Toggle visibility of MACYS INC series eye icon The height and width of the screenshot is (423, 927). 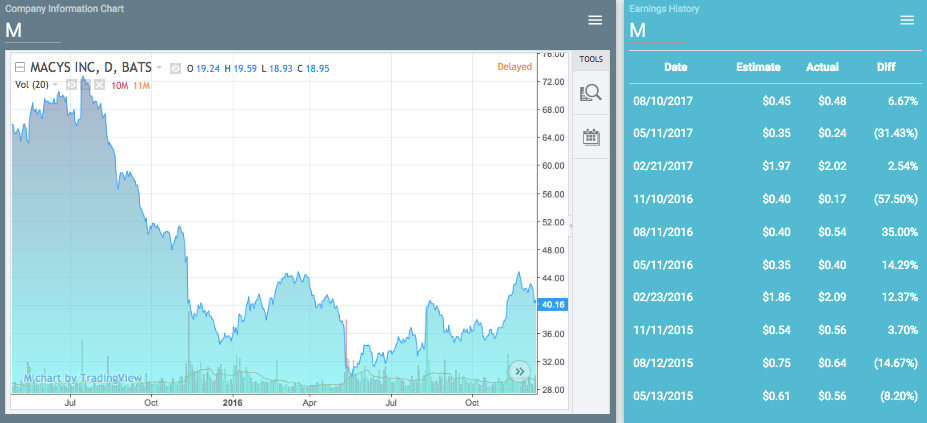[x=176, y=69]
